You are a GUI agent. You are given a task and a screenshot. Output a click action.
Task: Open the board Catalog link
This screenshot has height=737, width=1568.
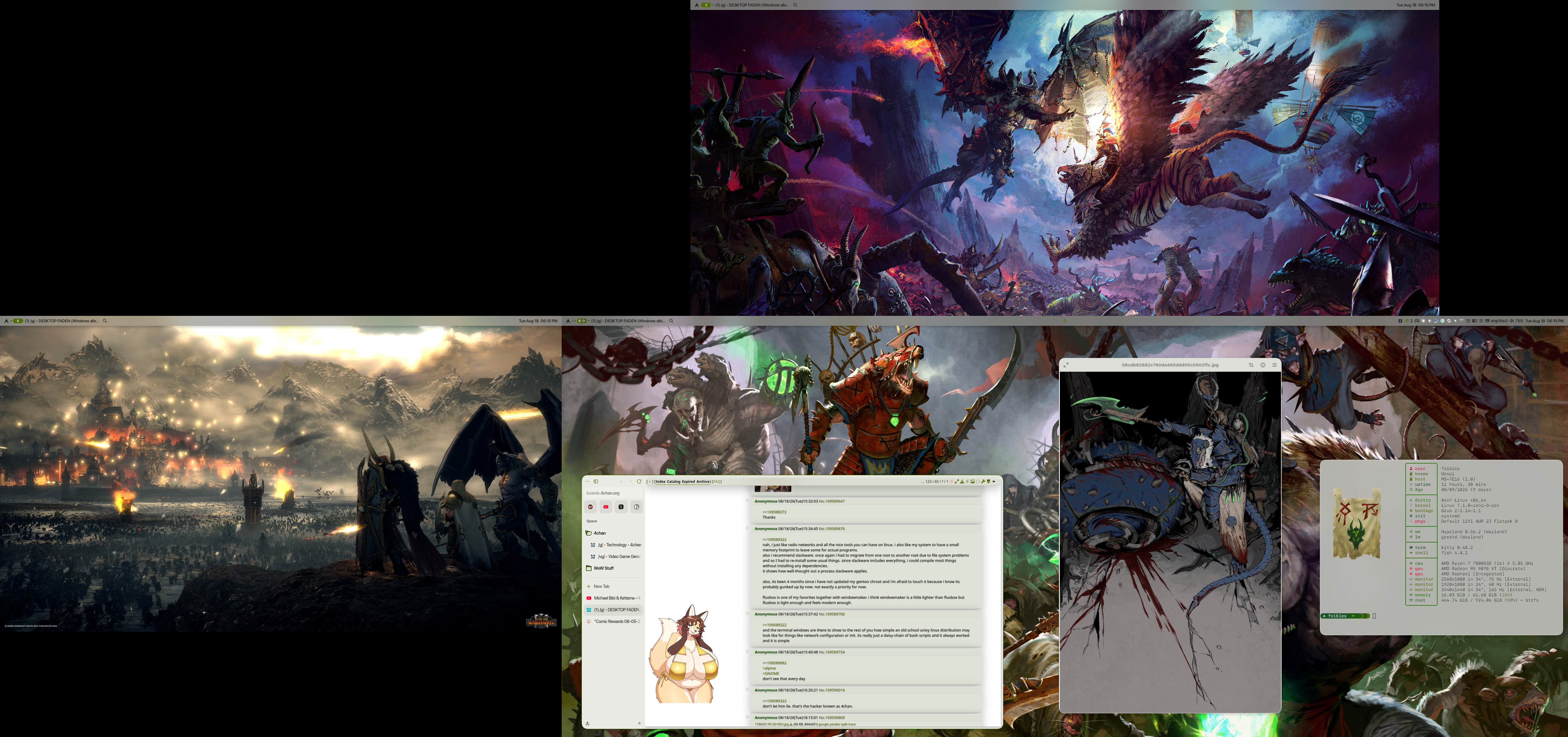(x=673, y=481)
